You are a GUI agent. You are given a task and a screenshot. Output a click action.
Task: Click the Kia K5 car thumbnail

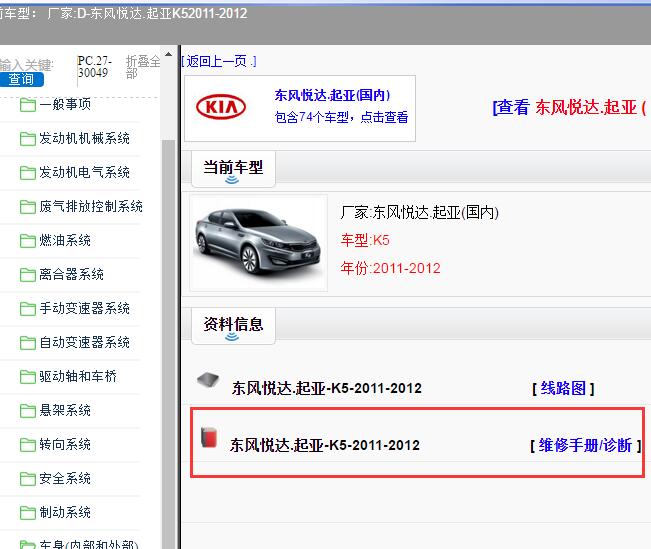point(258,243)
